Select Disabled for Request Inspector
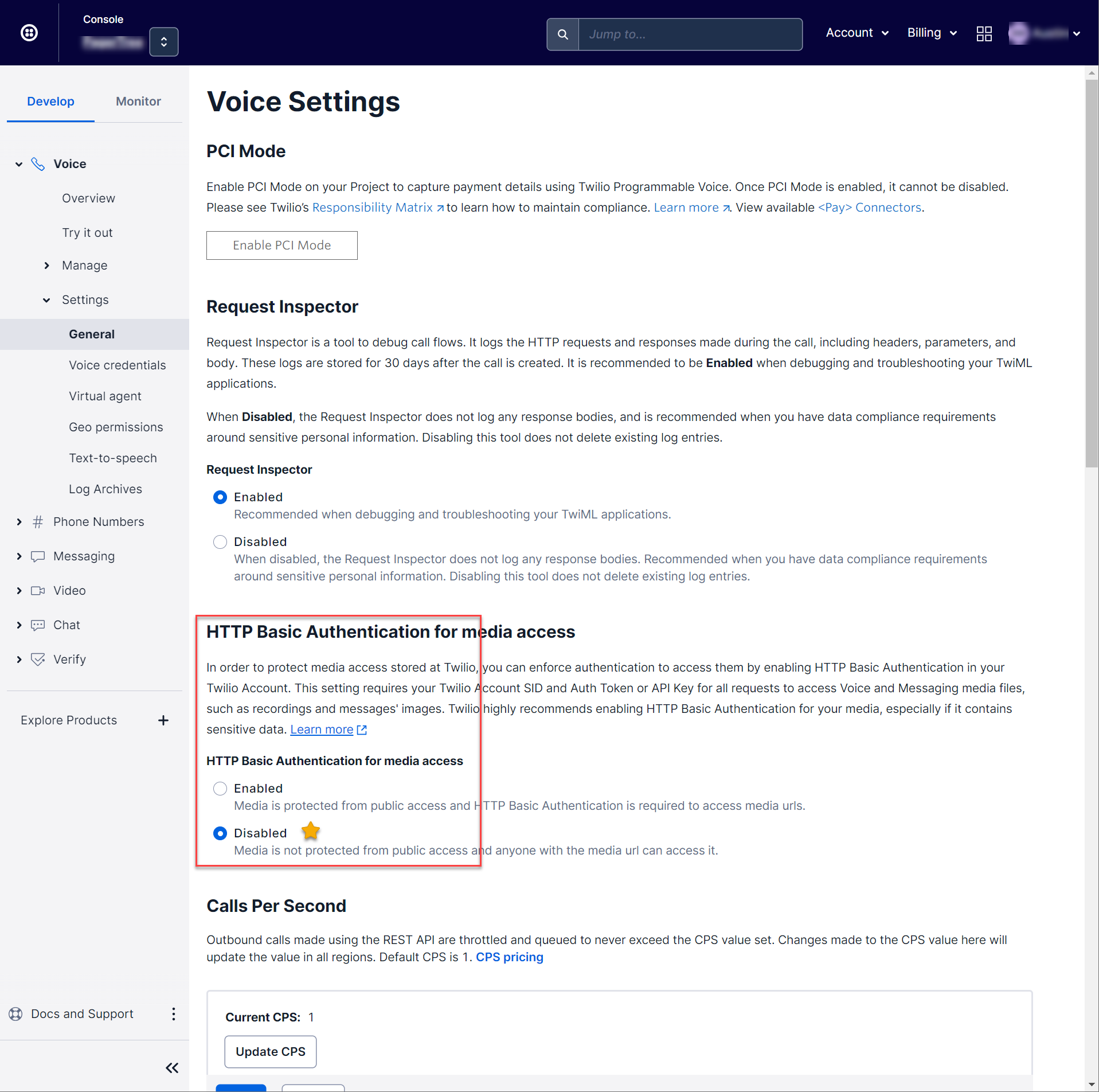Viewport: 1099px width, 1092px height. coord(220,542)
